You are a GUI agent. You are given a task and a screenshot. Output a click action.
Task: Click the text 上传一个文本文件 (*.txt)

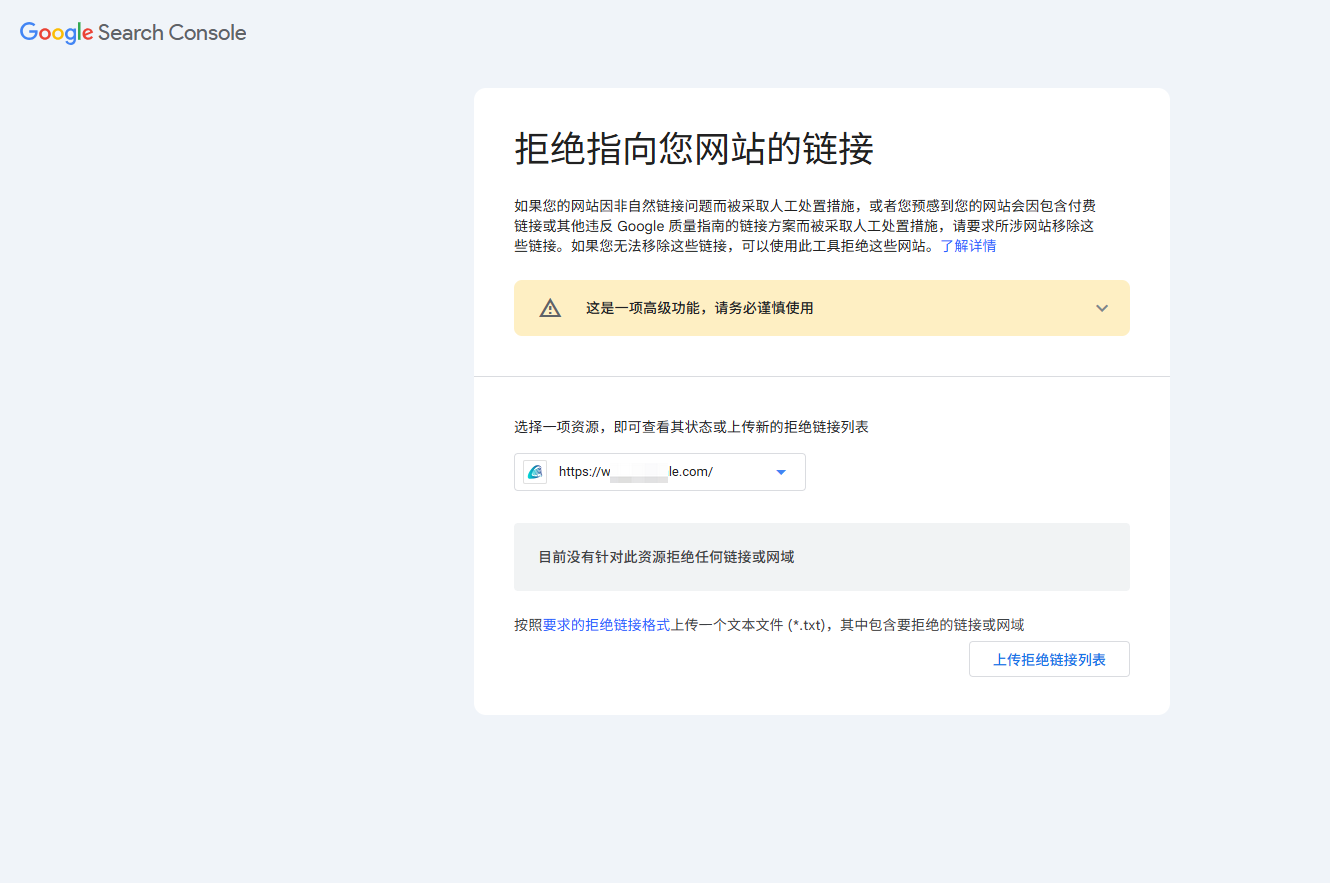pyautogui.click(x=750, y=625)
